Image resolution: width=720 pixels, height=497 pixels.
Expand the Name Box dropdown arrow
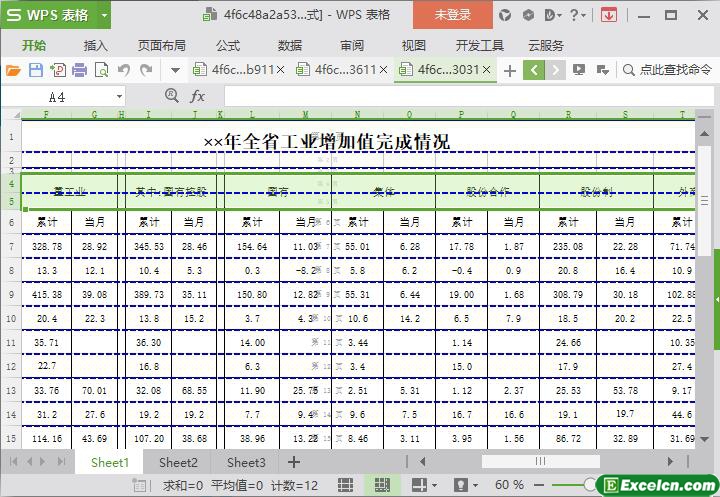click(x=119, y=97)
